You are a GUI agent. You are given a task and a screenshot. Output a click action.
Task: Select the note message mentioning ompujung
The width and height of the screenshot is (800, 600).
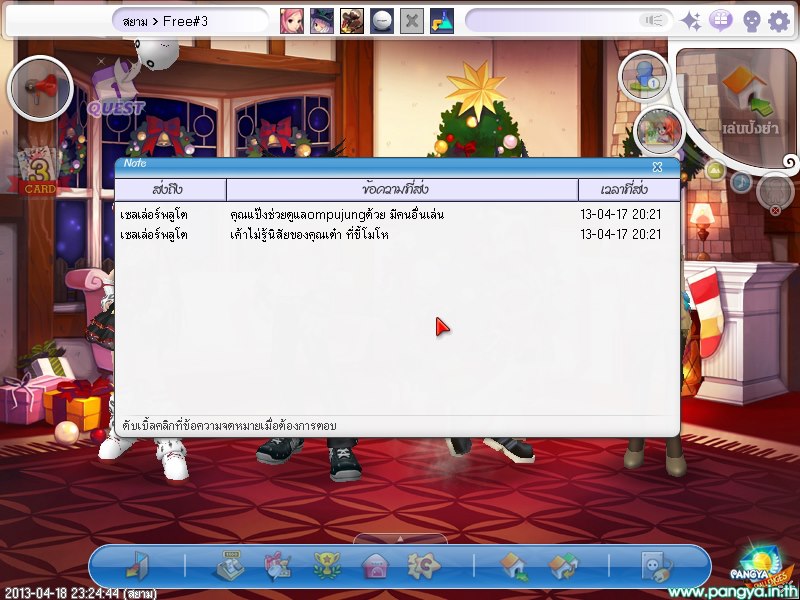(337, 215)
